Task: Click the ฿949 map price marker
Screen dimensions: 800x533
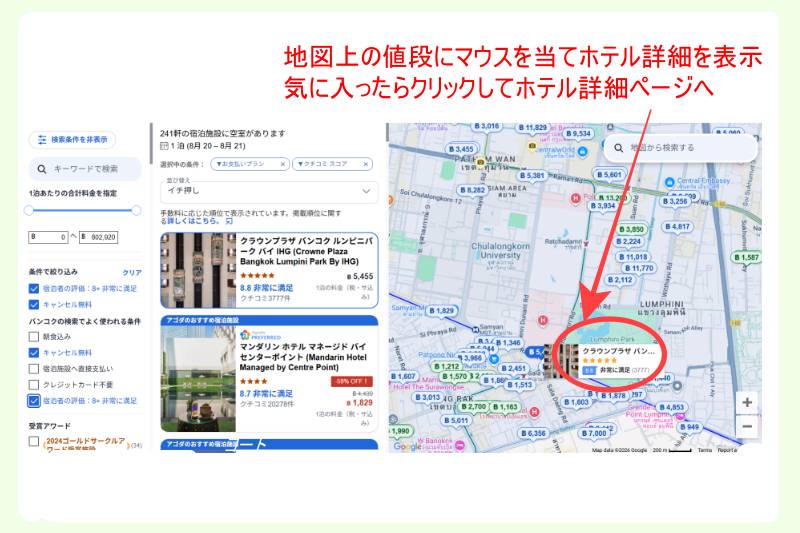Action: pos(689,427)
